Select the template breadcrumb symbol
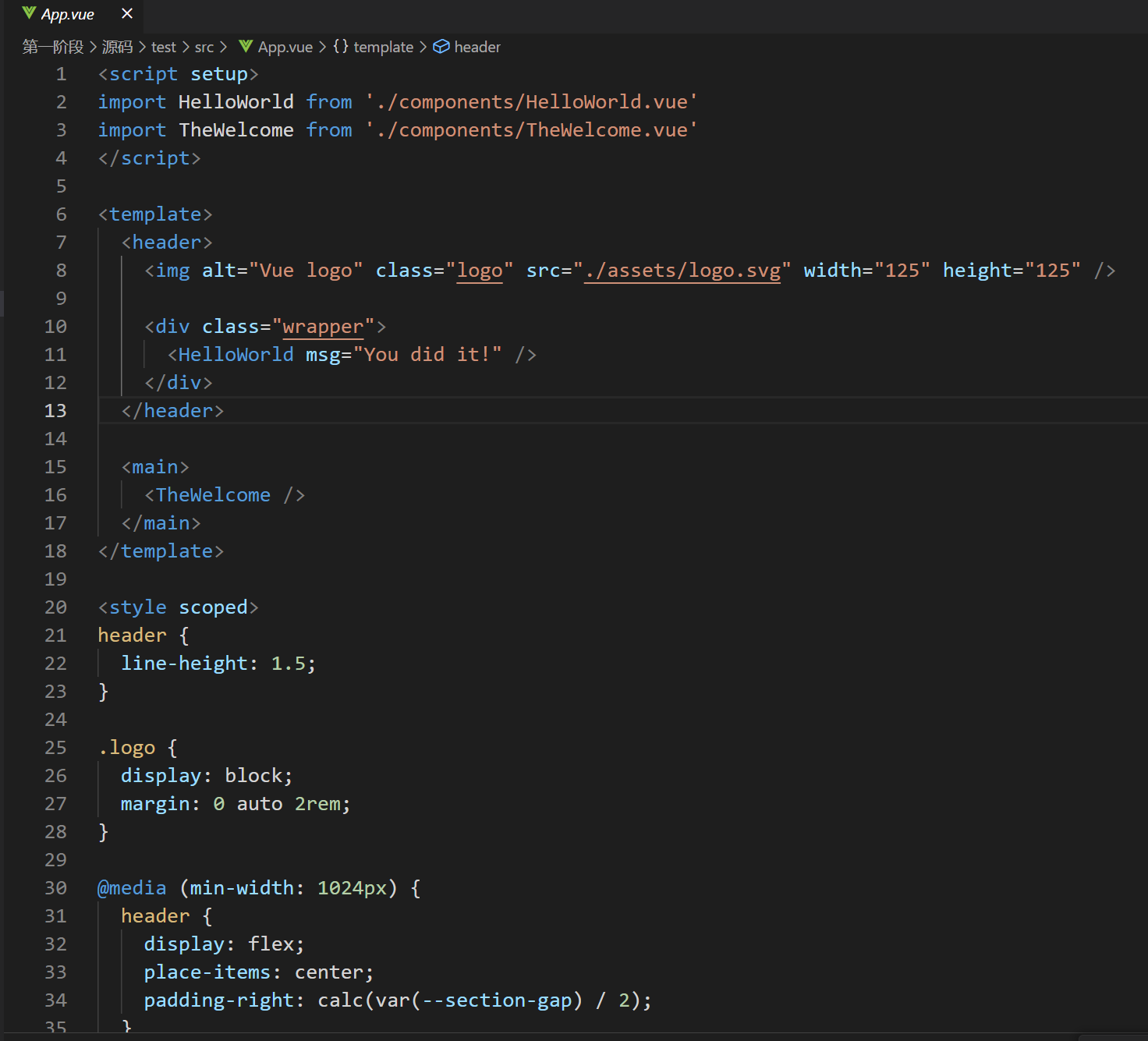1148x1041 pixels. point(383,47)
